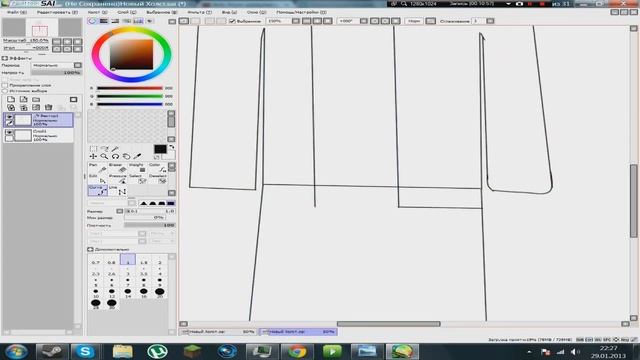The width and height of the screenshot is (640, 360).
Task: Activate the hand pan tool
Action: (127, 156)
